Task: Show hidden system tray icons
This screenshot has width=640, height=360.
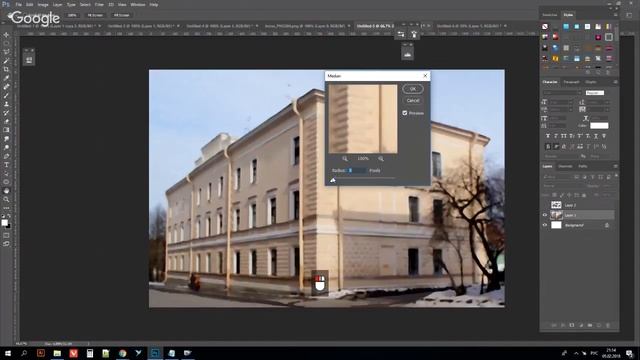Action: 576,353
